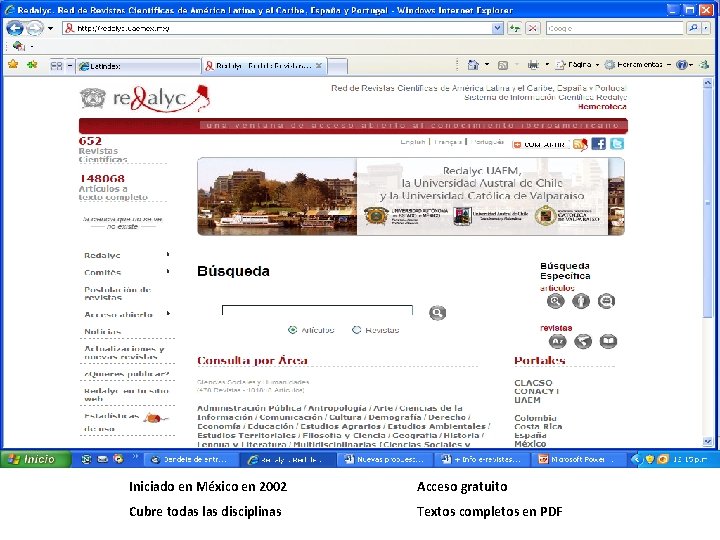Click the artículos magnifier search icon

click(555, 301)
